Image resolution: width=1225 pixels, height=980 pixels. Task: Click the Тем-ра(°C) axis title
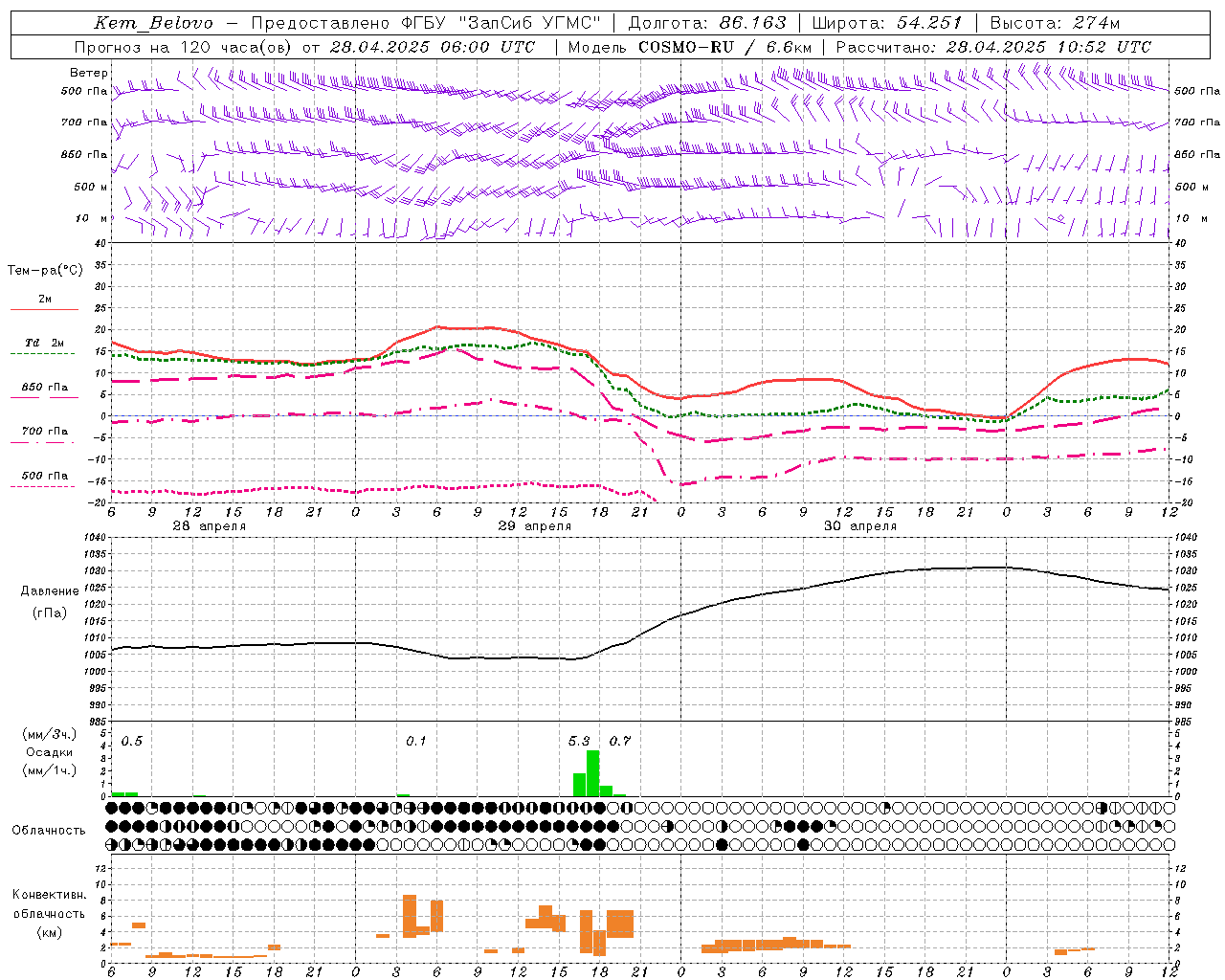pyautogui.click(x=45, y=271)
